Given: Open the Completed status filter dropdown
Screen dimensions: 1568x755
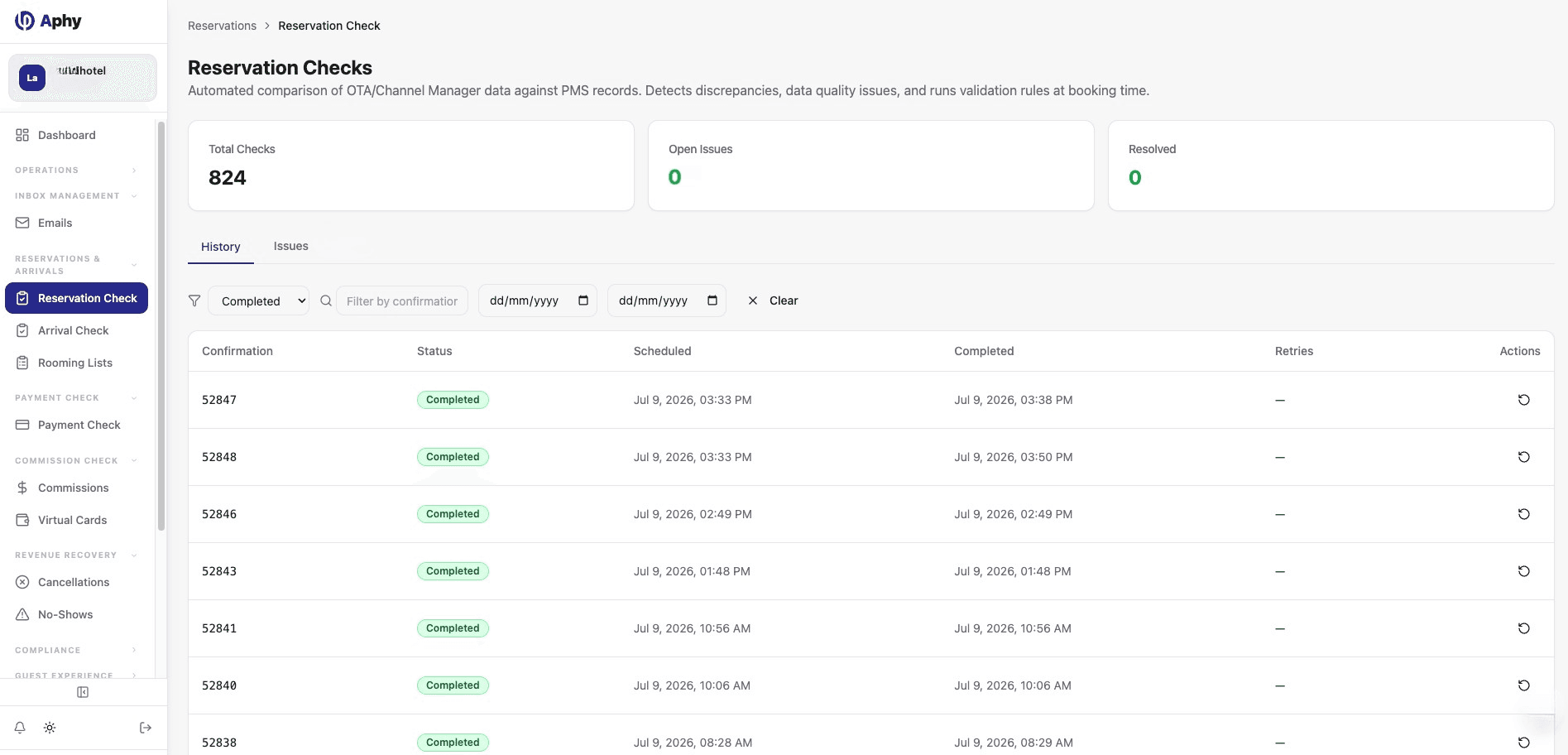Looking at the screenshot, I should [x=258, y=301].
